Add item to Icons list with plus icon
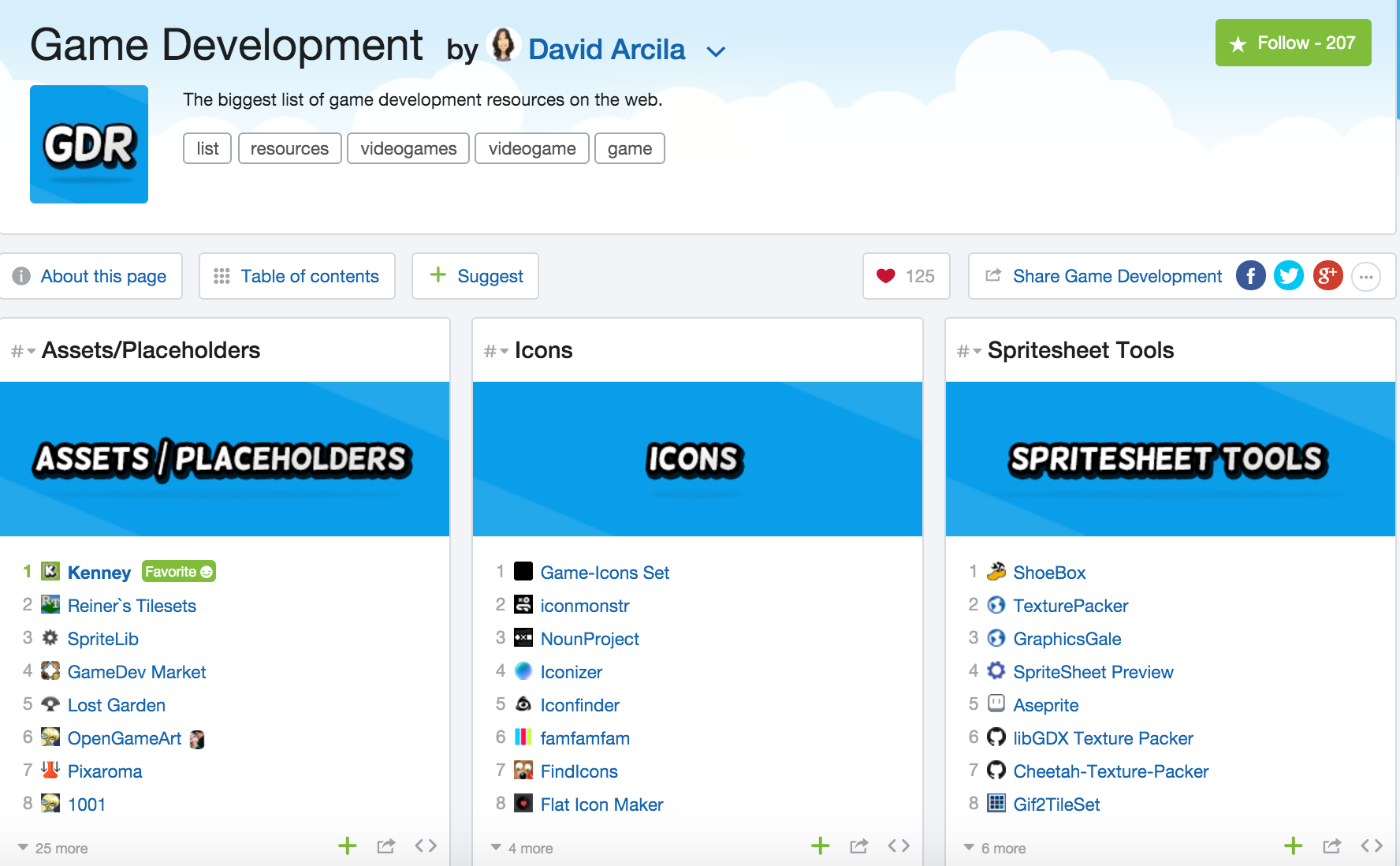This screenshot has height=866, width=1400. tap(821, 846)
